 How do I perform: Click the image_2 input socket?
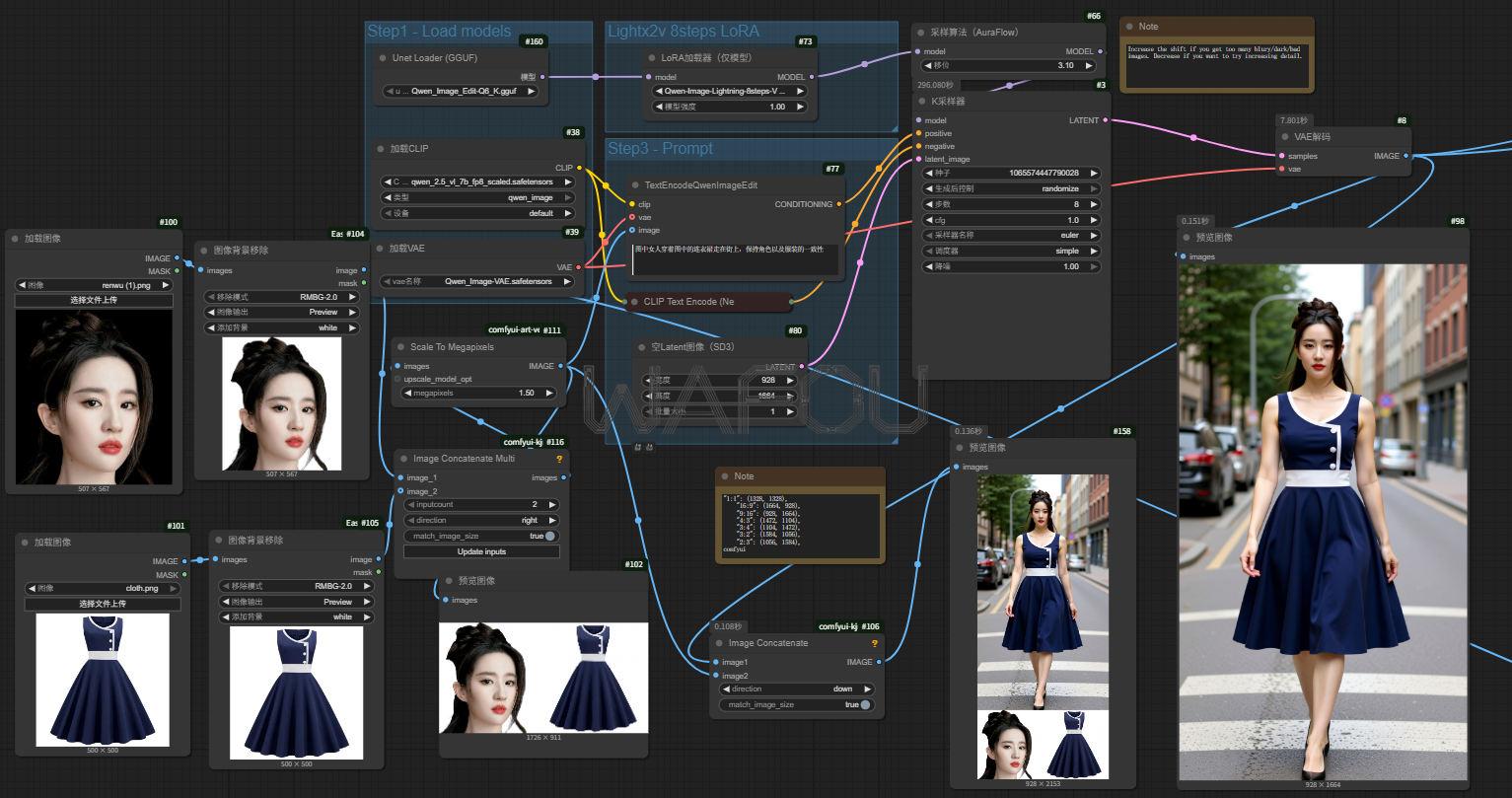pyautogui.click(x=399, y=491)
